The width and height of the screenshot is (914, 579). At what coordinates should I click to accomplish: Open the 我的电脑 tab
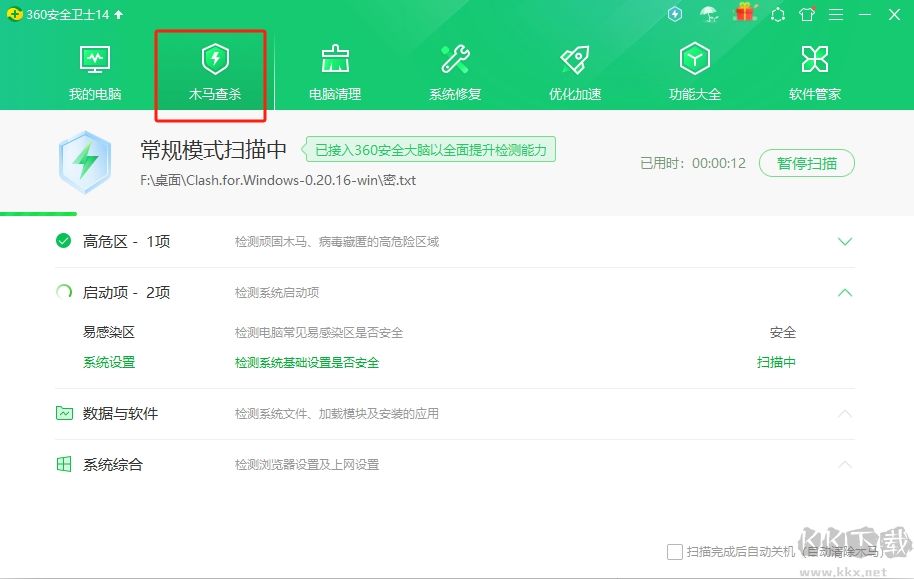(94, 73)
